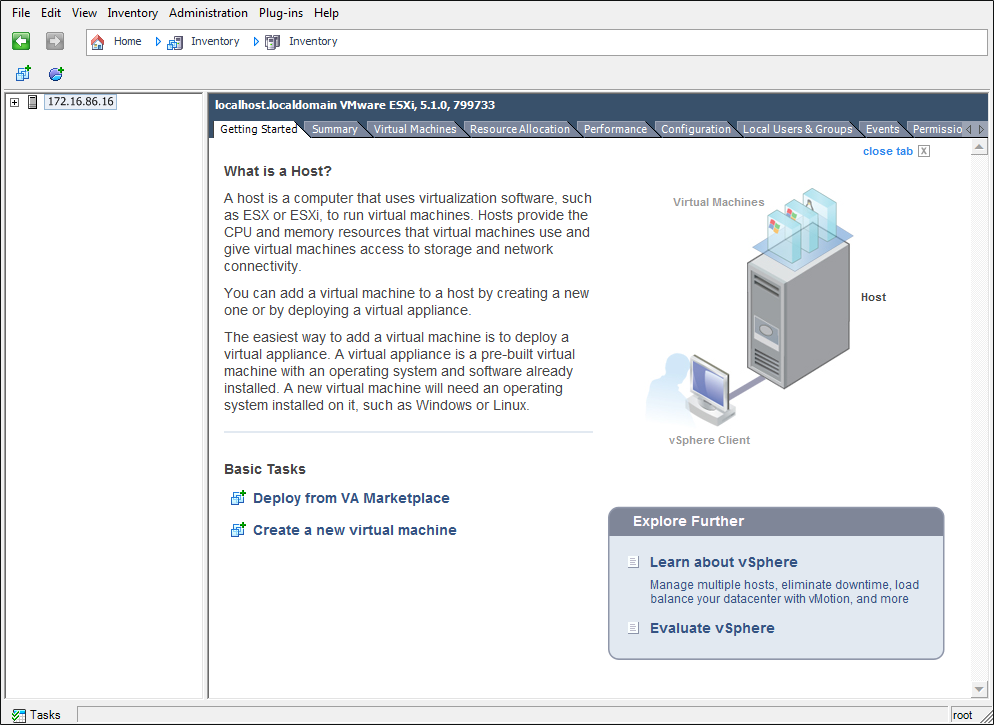The height and width of the screenshot is (725, 994).
Task: Click the host server icon in tree
Action: 33,101
